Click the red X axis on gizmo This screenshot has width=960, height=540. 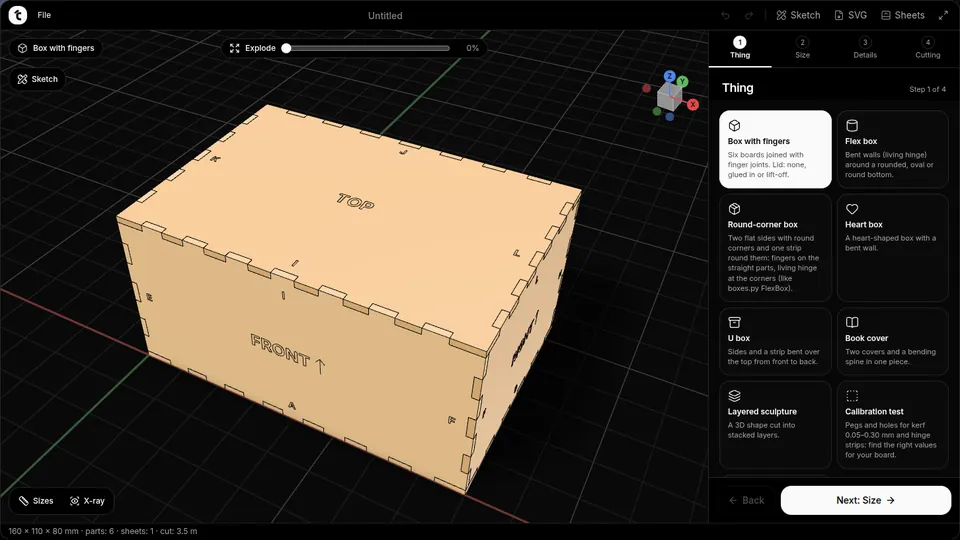692,105
